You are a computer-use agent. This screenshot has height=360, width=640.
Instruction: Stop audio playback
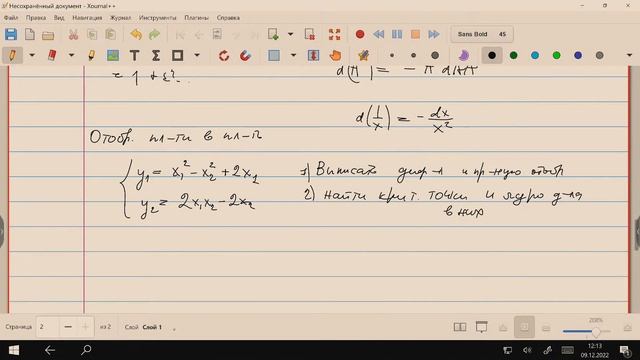(416, 34)
